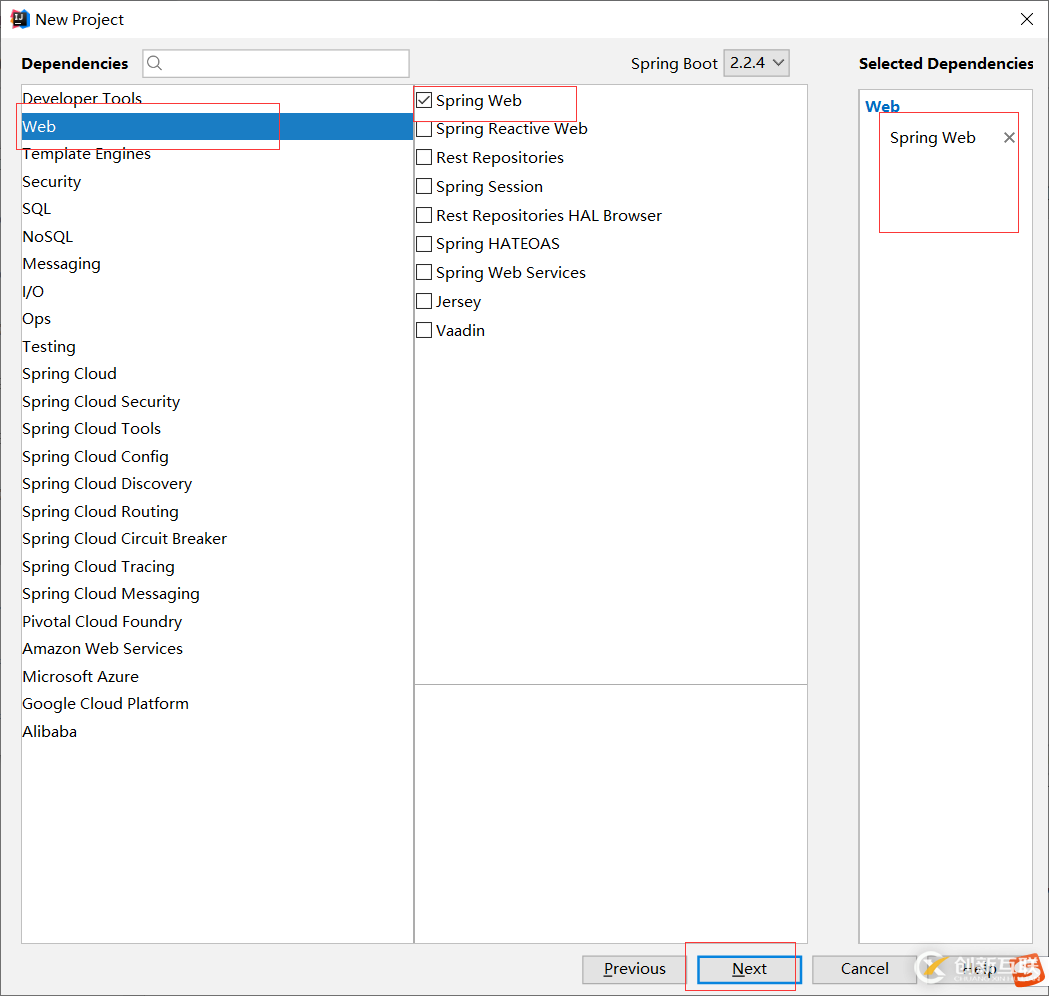Open Spring Cloud Discovery category
This screenshot has width=1049, height=996.
tap(217, 484)
